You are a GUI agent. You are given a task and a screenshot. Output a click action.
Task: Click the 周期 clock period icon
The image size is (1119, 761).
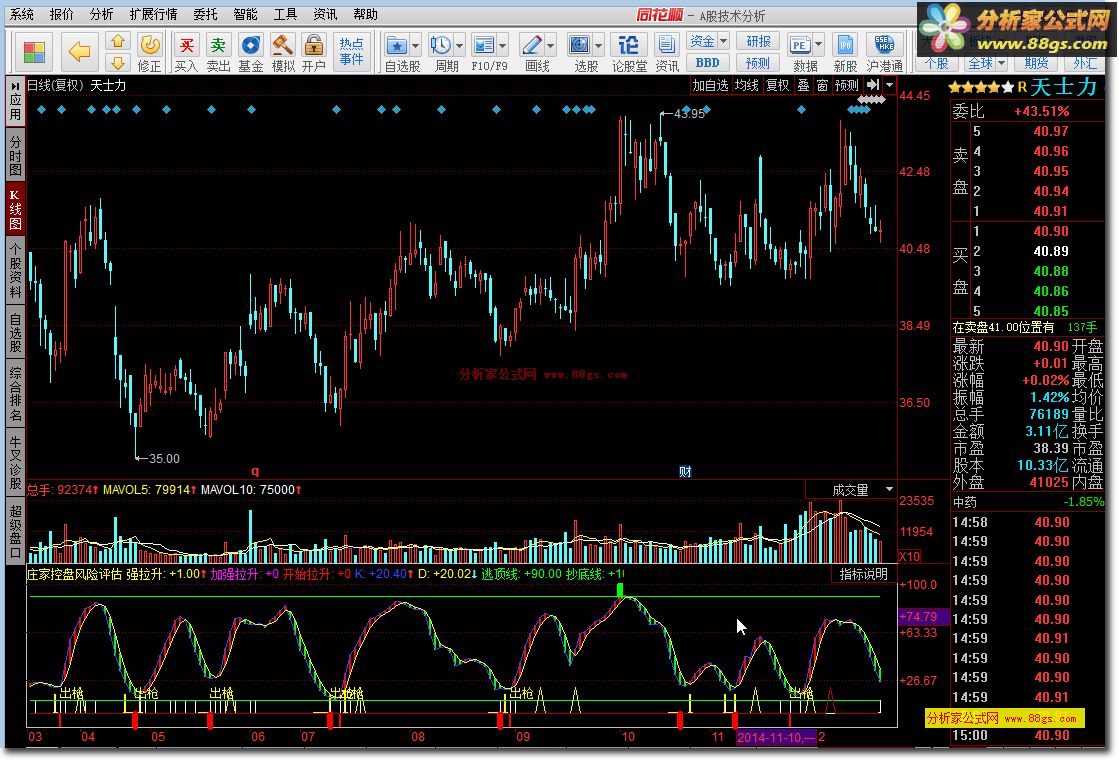pyautogui.click(x=440, y=47)
